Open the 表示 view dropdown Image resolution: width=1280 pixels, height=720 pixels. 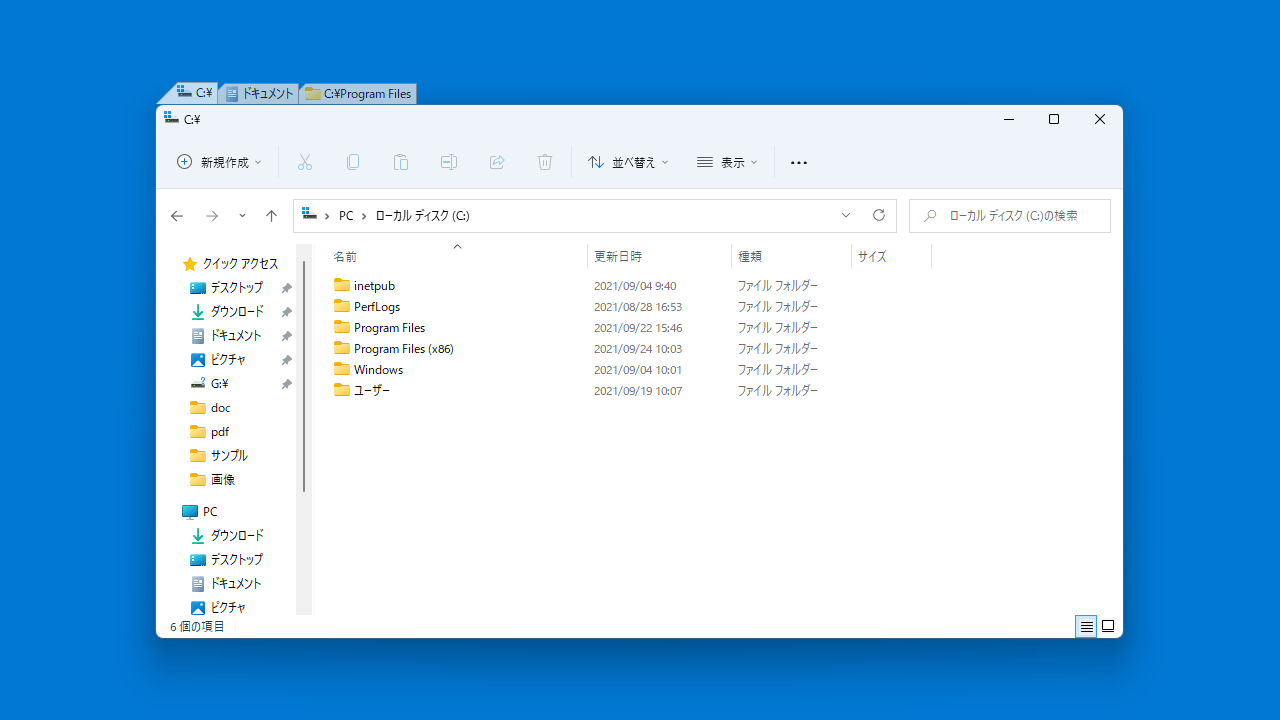727,162
